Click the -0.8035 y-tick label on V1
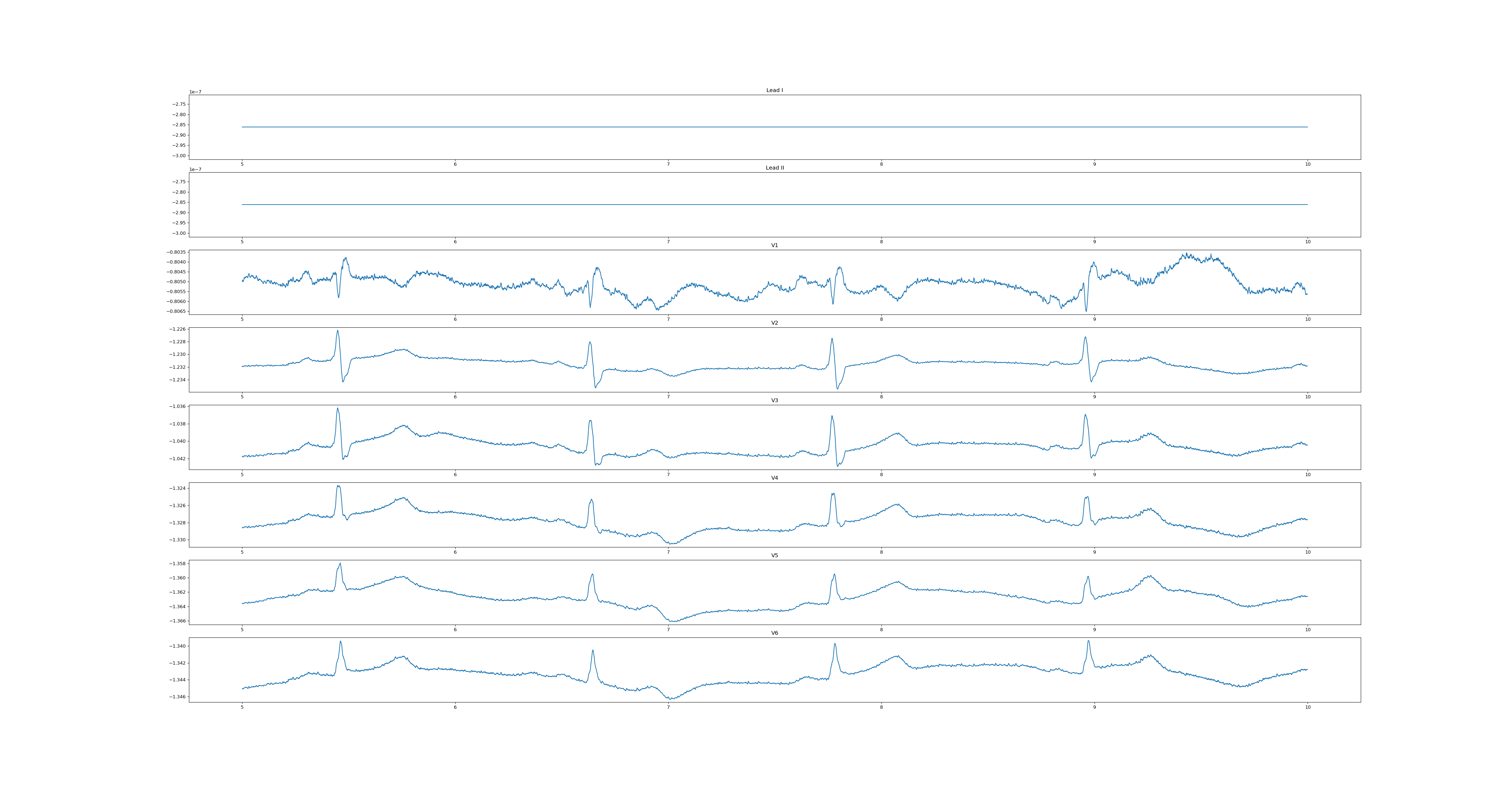Viewport: 1512px width, 789px height. 177,252
